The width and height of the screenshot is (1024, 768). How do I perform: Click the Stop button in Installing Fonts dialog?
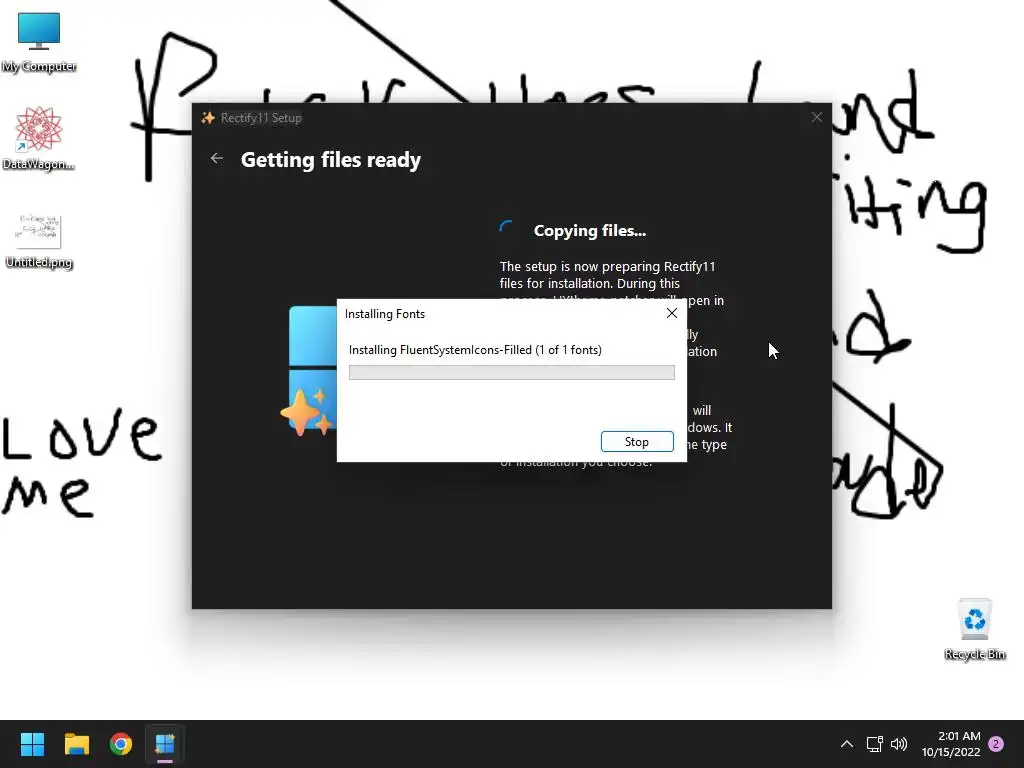pyautogui.click(x=637, y=441)
